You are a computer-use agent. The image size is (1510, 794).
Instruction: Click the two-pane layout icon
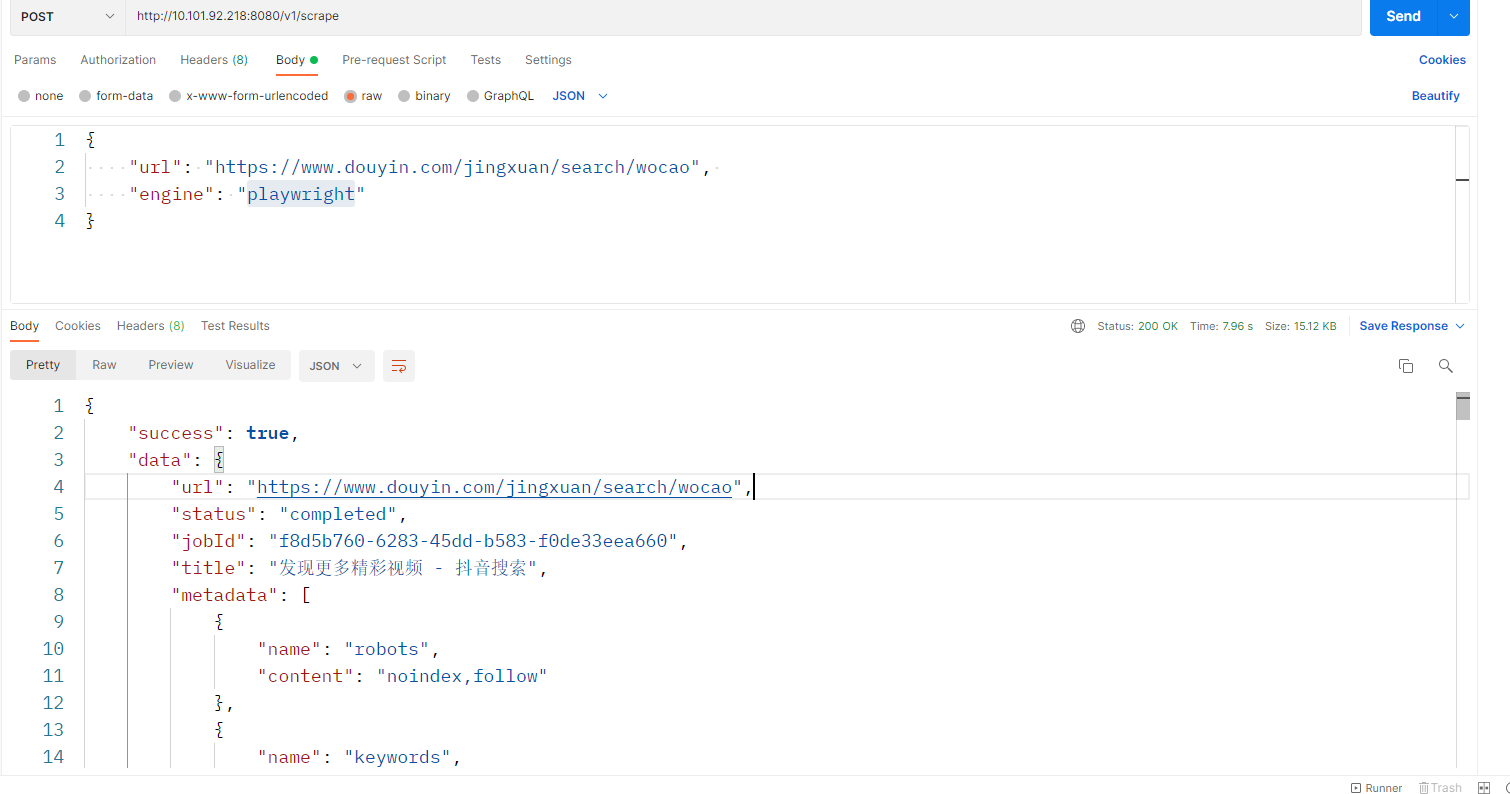click(x=1484, y=788)
